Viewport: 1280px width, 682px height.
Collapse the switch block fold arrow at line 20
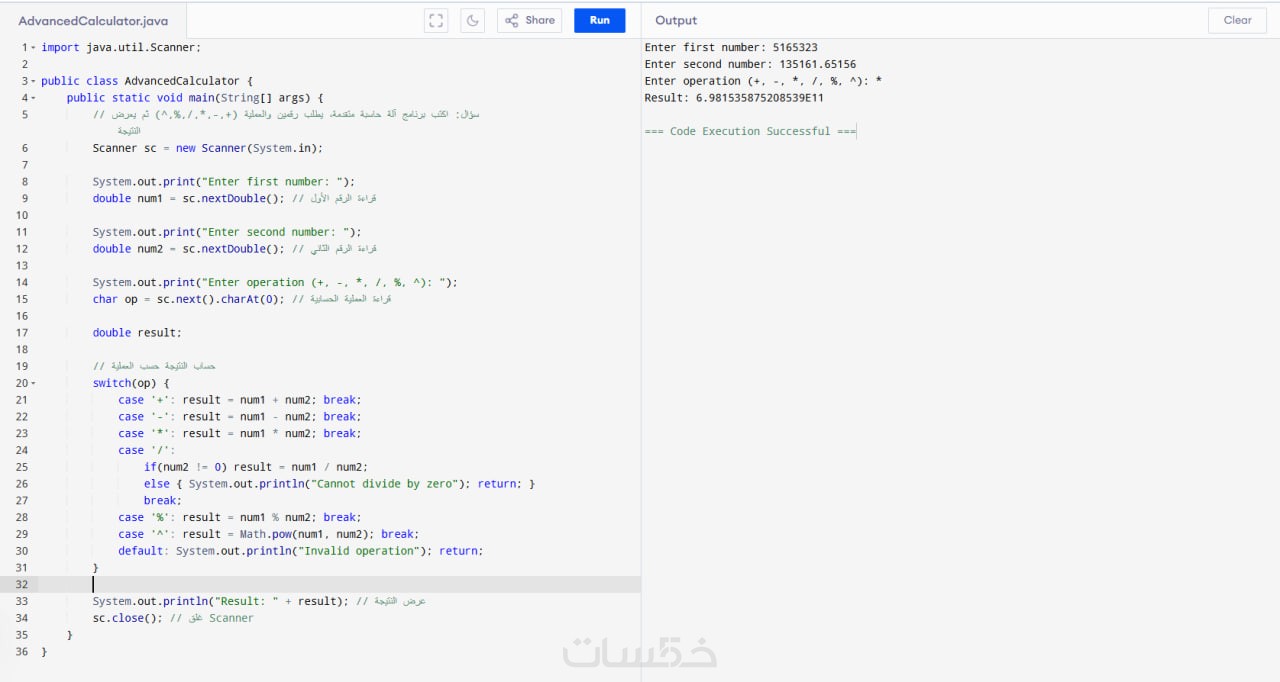[x=33, y=383]
